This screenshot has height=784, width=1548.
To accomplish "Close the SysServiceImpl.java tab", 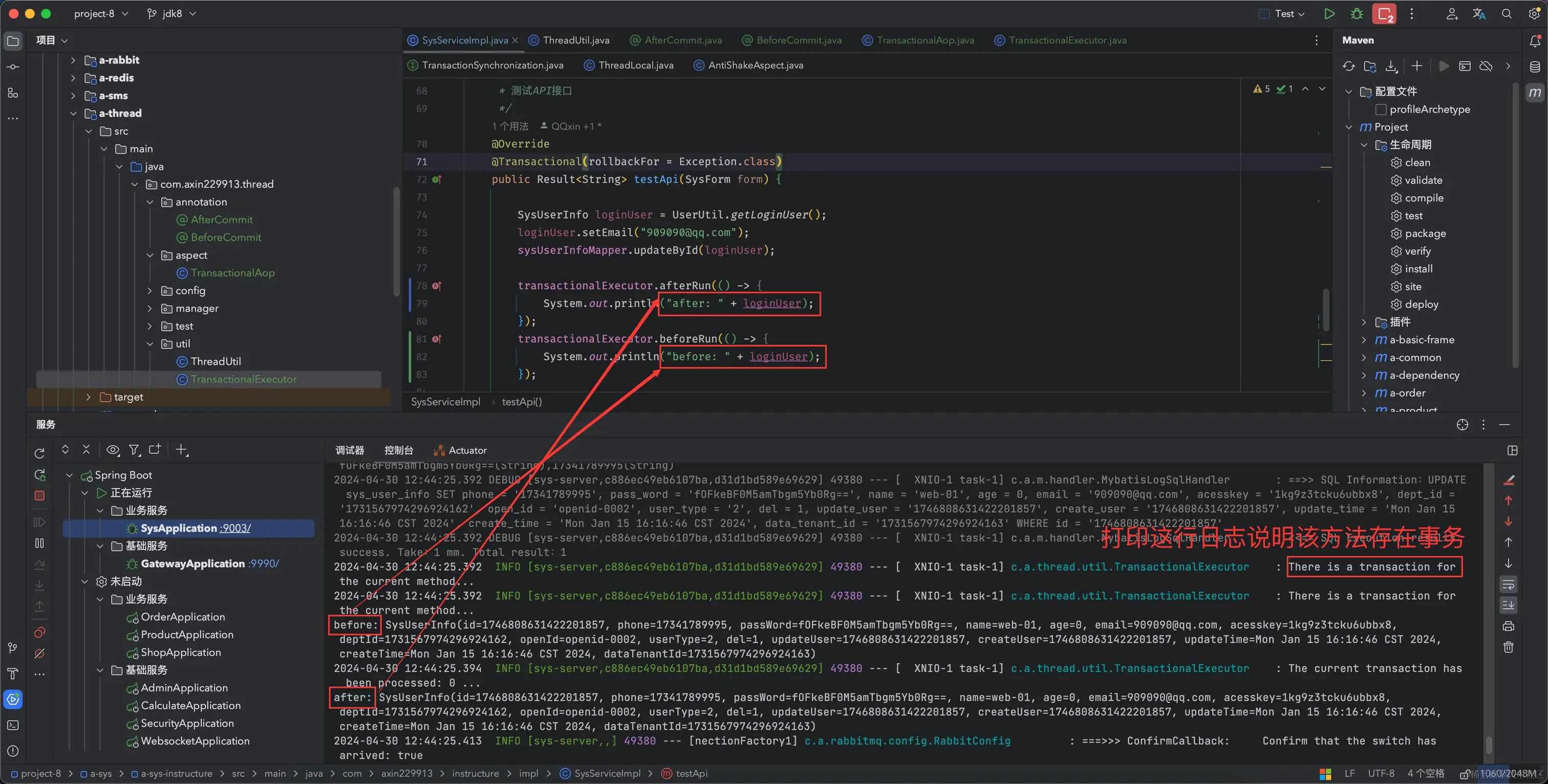I will pyautogui.click(x=515, y=40).
